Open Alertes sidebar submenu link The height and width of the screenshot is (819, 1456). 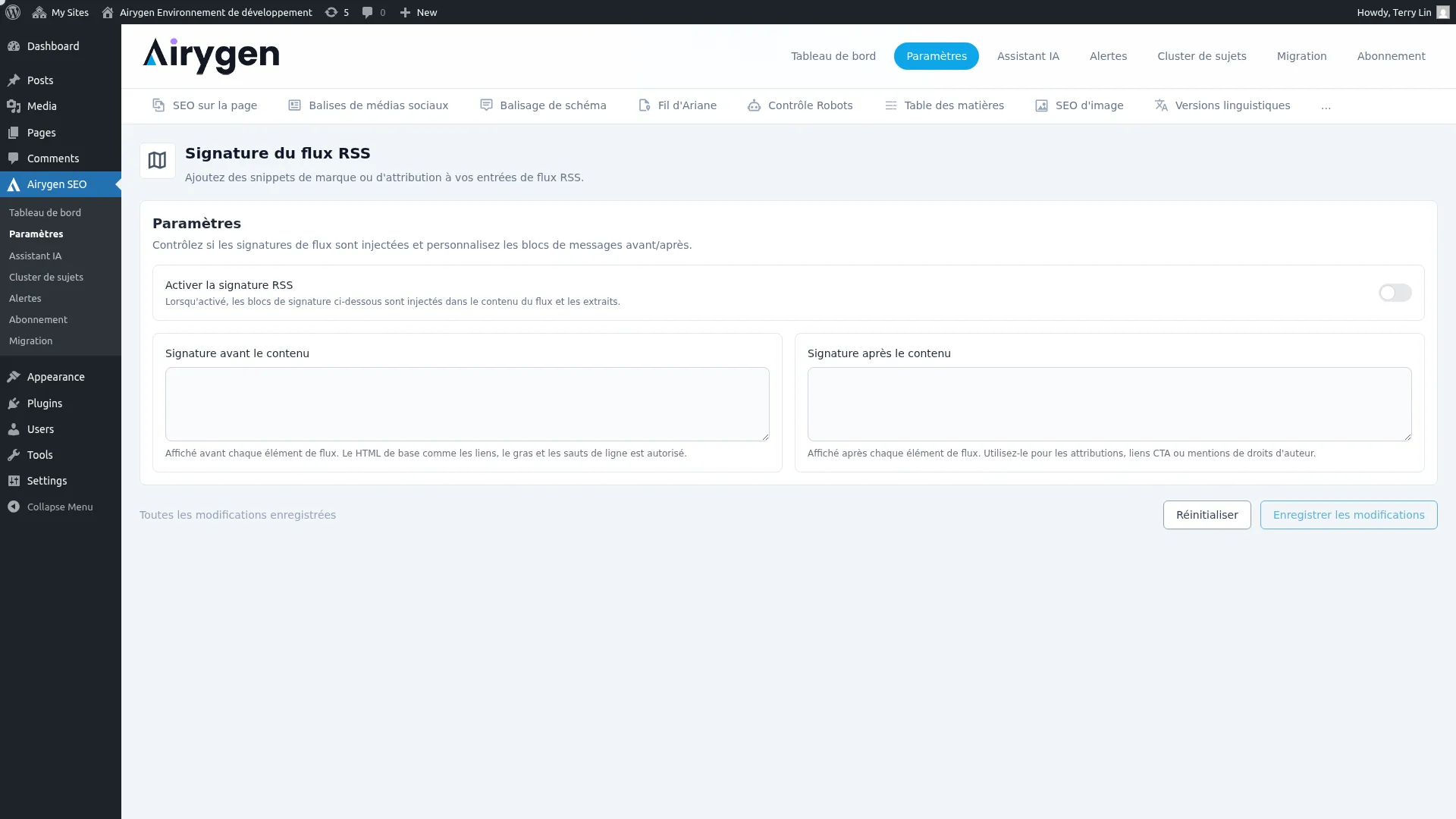(25, 299)
